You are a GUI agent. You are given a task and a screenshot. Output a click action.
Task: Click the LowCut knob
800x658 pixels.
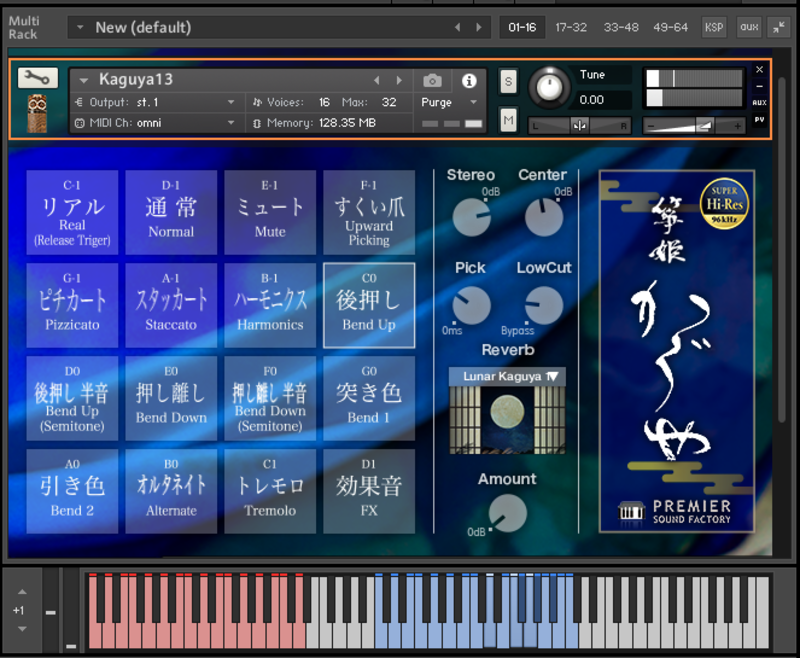[544, 305]
